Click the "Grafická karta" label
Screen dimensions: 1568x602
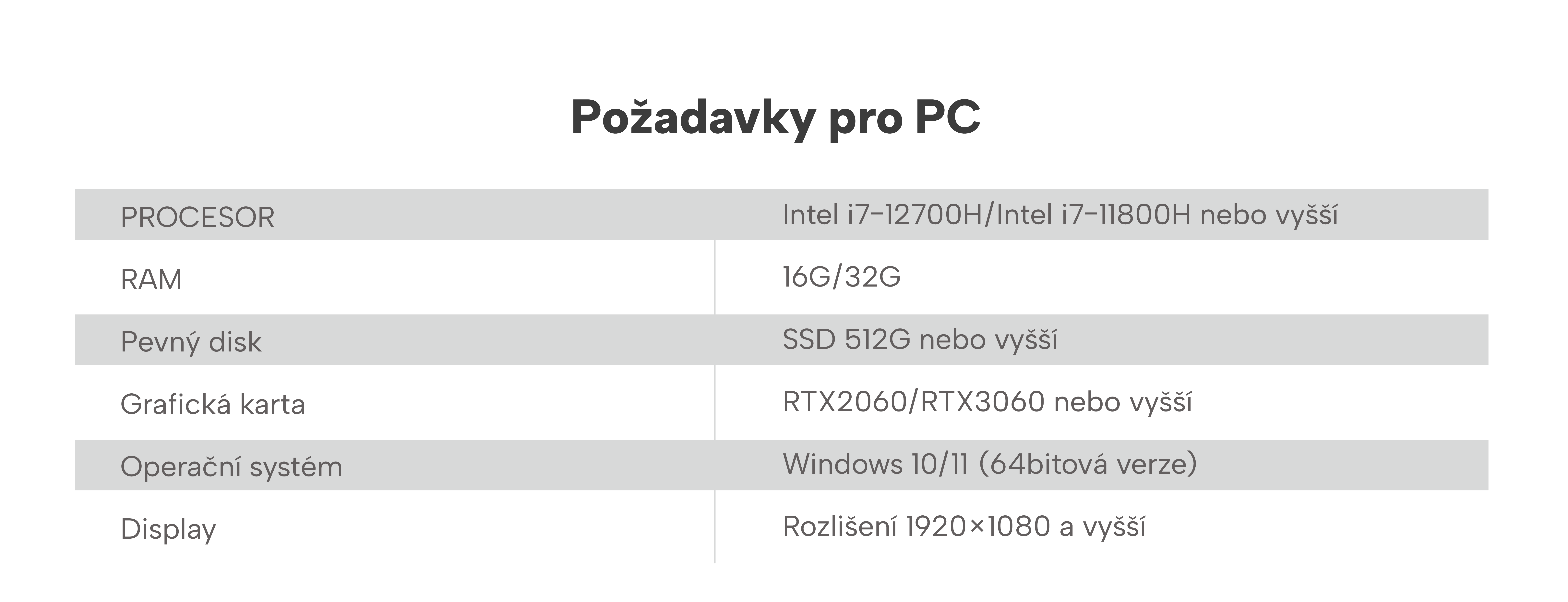pos(212,404)
